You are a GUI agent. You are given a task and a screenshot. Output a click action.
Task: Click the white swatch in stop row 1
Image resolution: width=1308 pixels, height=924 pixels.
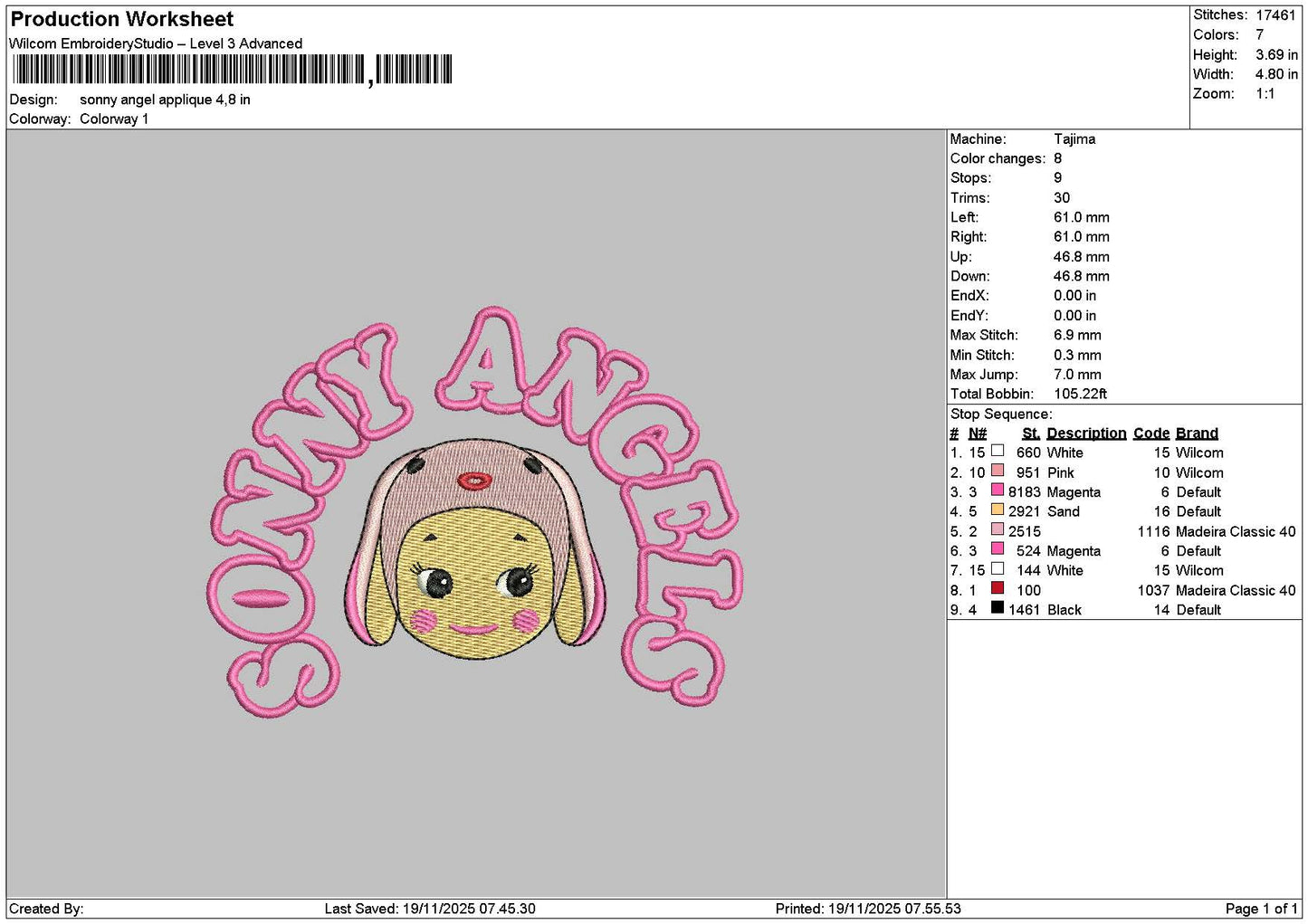click(998, 451)
